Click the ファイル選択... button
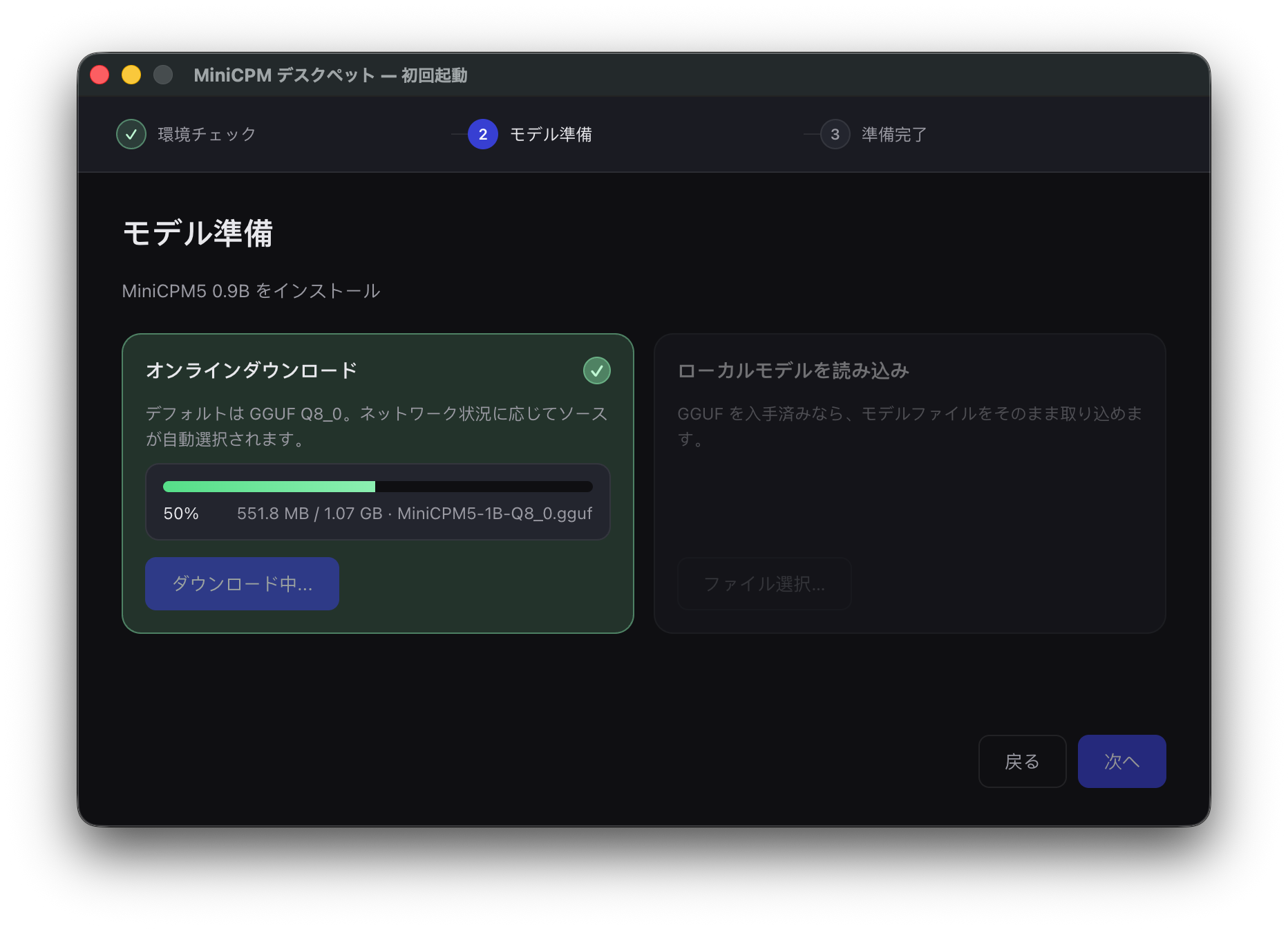The height and width of the screenshot is (929, 1288). pyautogui.click(x=764, y=584)
